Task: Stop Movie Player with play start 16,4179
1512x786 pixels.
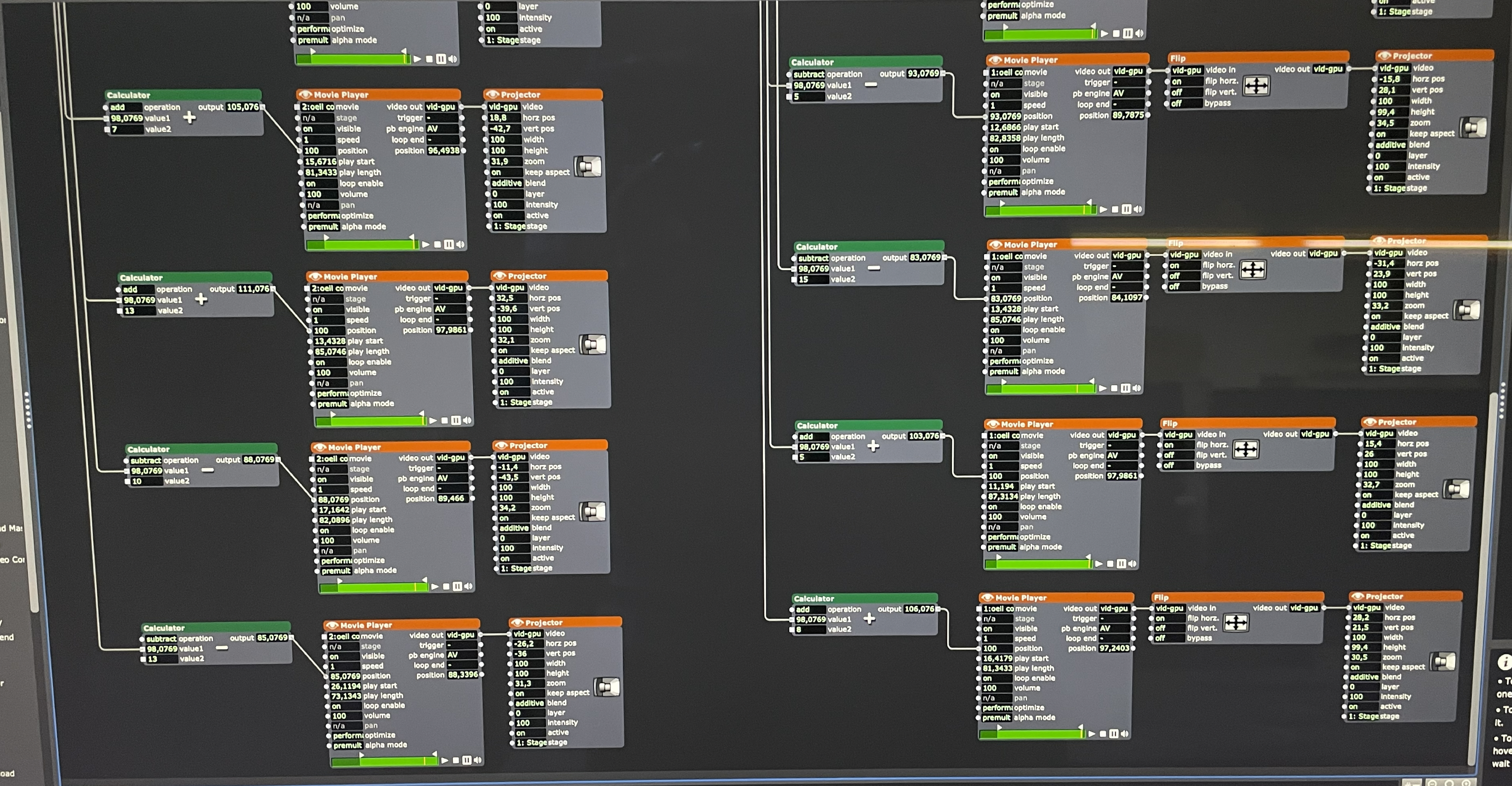Action: coord(1103,734)
